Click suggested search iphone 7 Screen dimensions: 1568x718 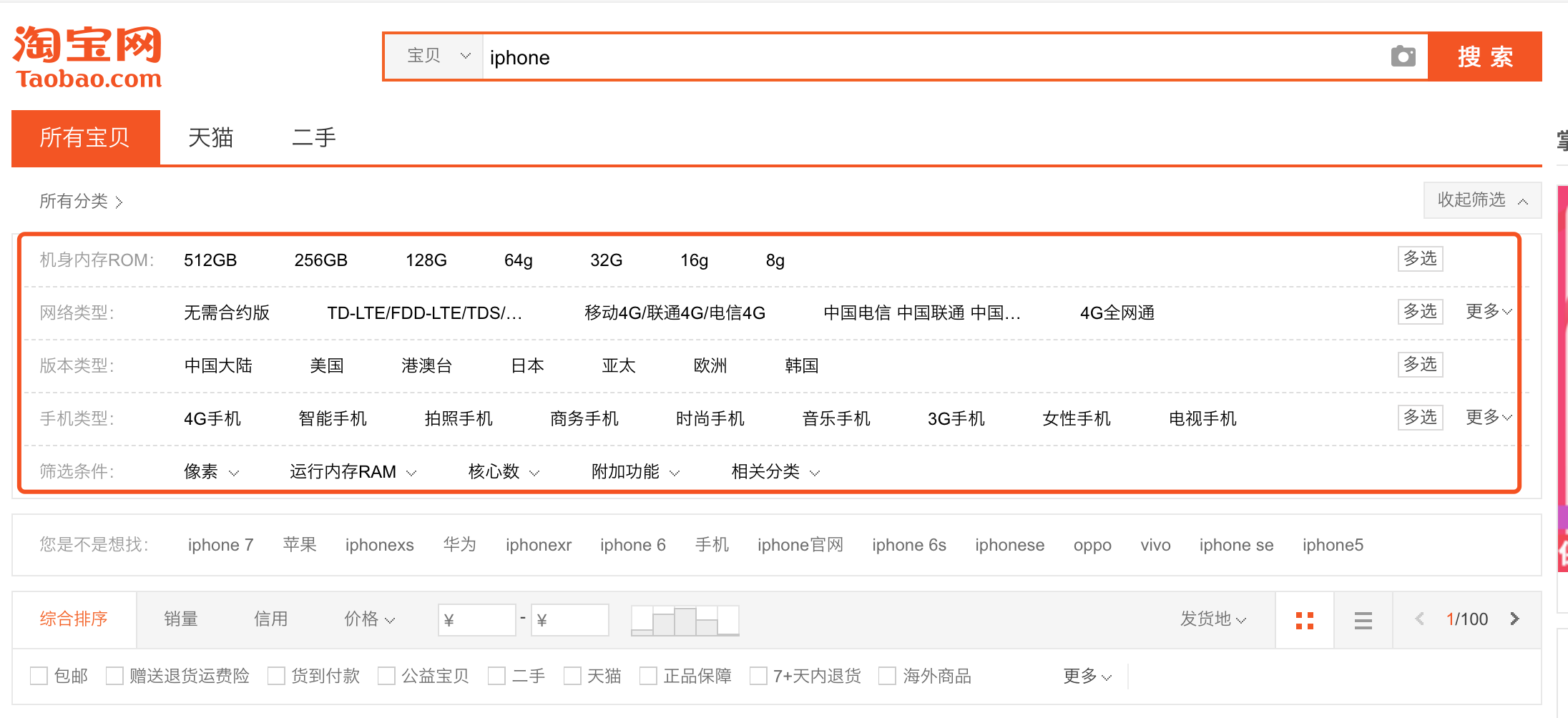click(x=221, y=545)
